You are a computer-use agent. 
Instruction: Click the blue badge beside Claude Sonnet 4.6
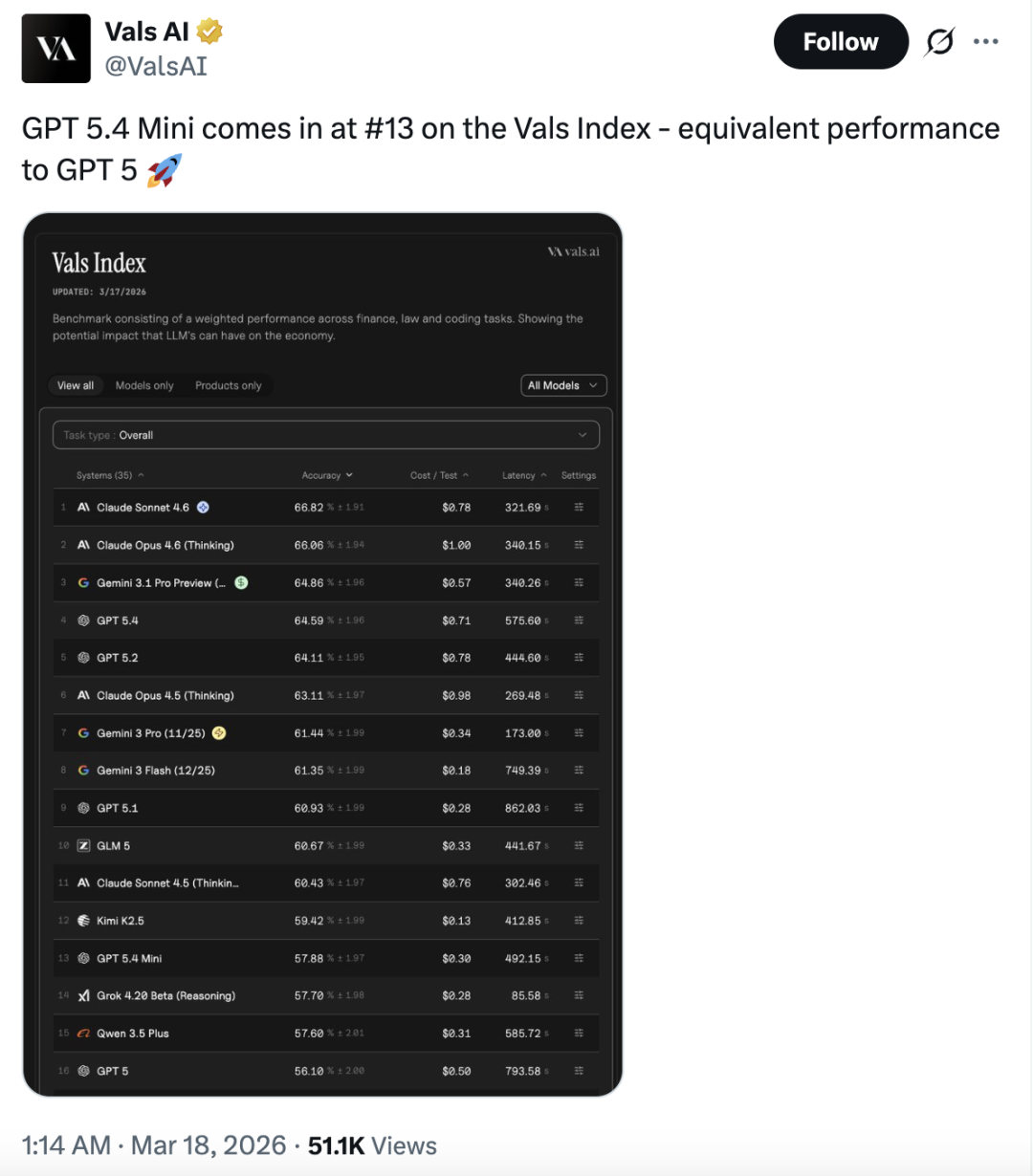coord(203,508)
